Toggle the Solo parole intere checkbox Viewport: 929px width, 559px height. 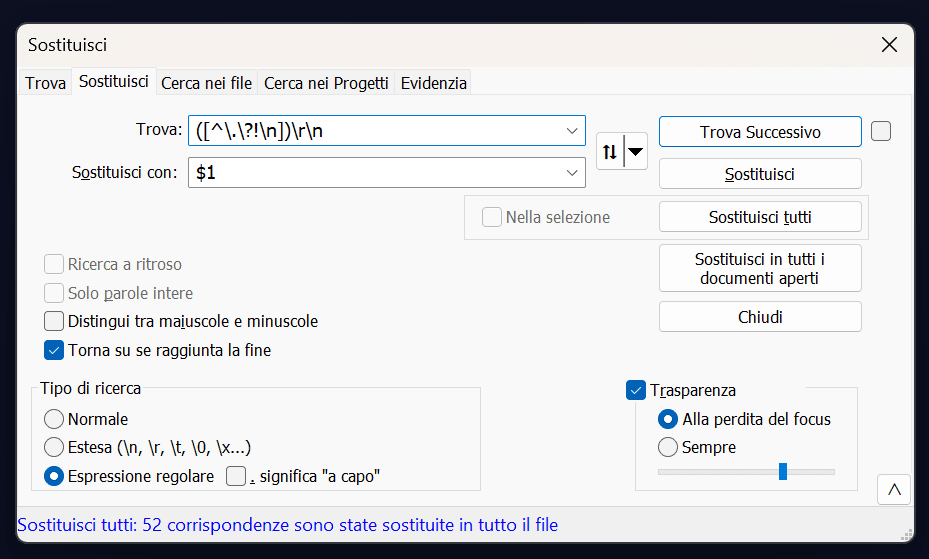tap(54, 293)
